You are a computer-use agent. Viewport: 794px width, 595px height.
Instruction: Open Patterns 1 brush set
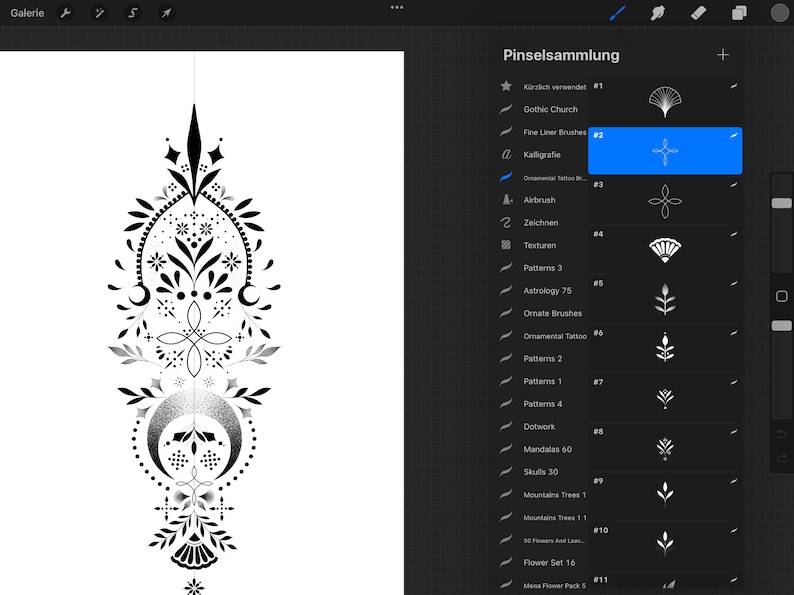pyautogui.click(x=542, y=381)
